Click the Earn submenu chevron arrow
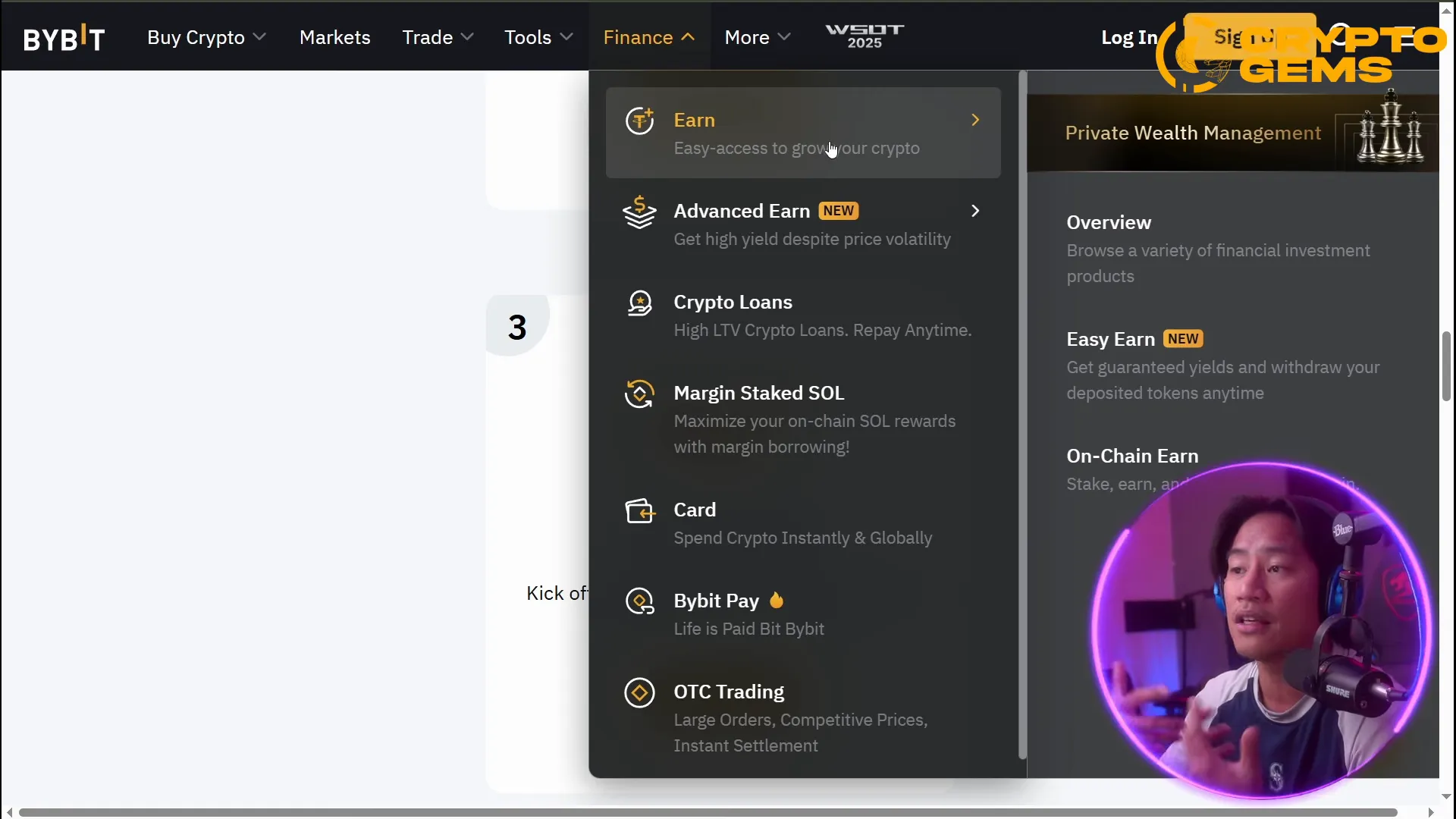The width and height of the screenshot is (1456, 819). pyautogui.click(x=975, y=120)
